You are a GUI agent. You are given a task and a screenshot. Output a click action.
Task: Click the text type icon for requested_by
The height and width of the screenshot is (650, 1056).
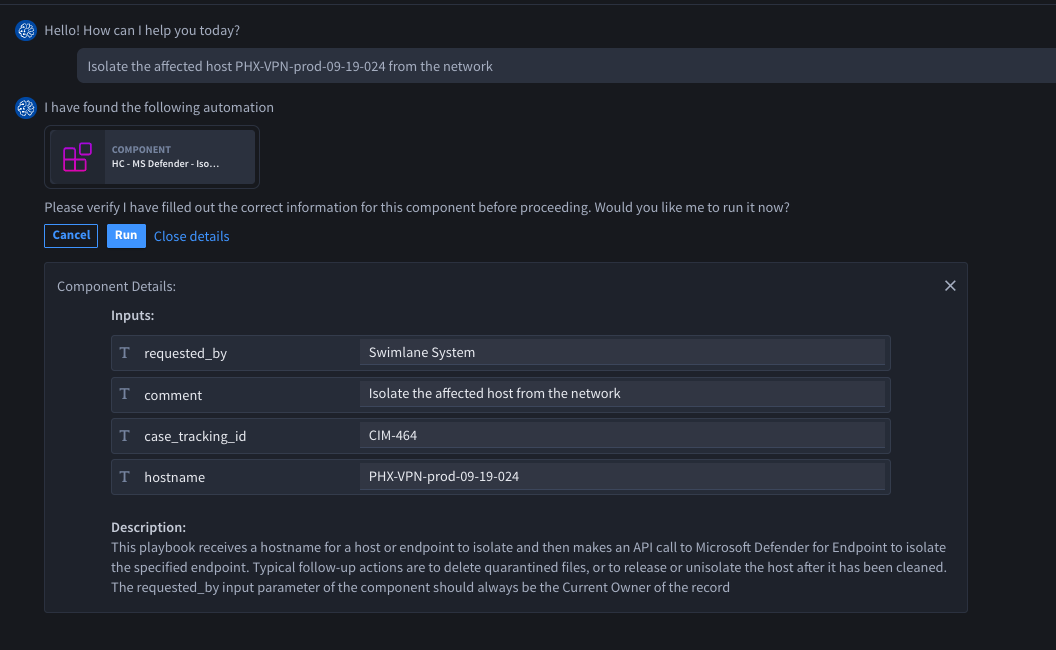coord(125,353)
